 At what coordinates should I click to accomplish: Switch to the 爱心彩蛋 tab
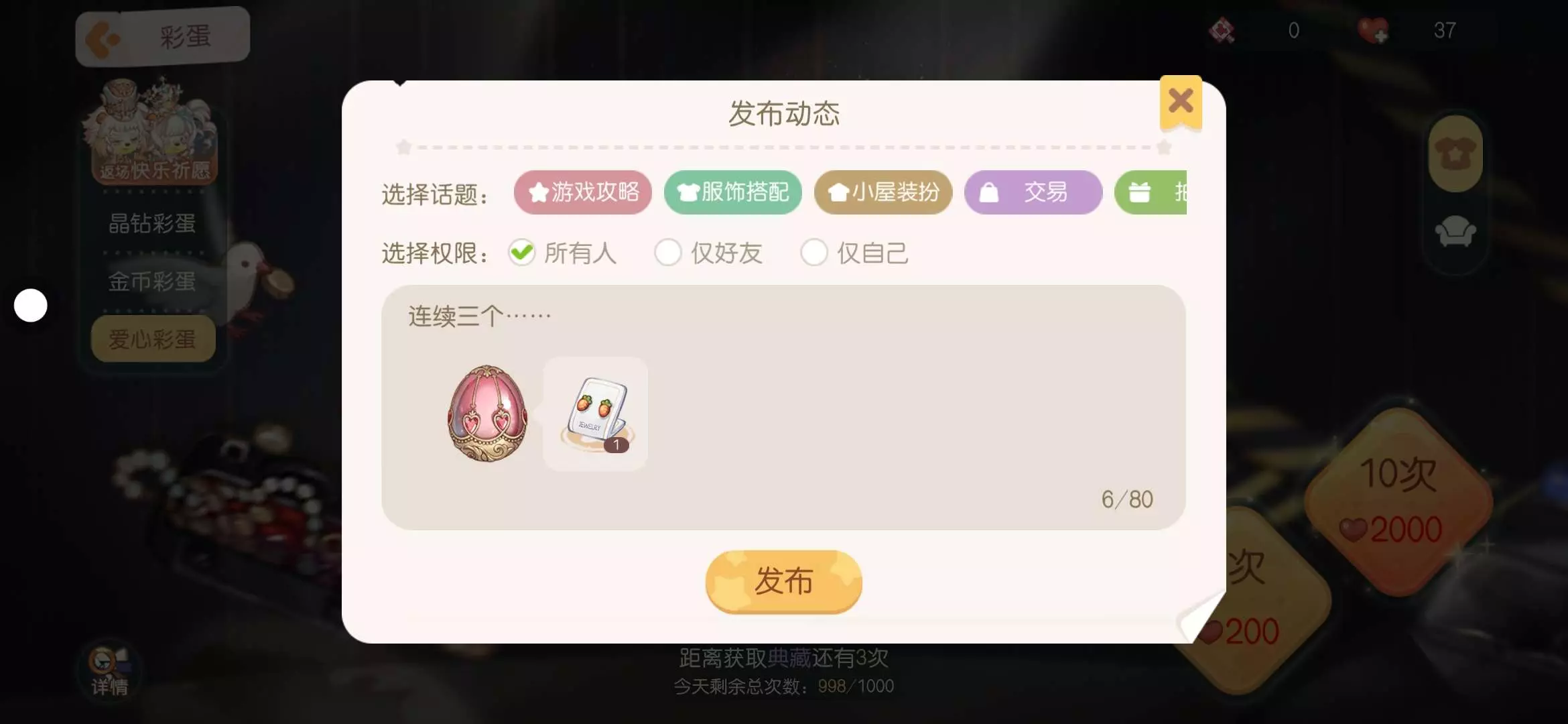tap(153, 339)
